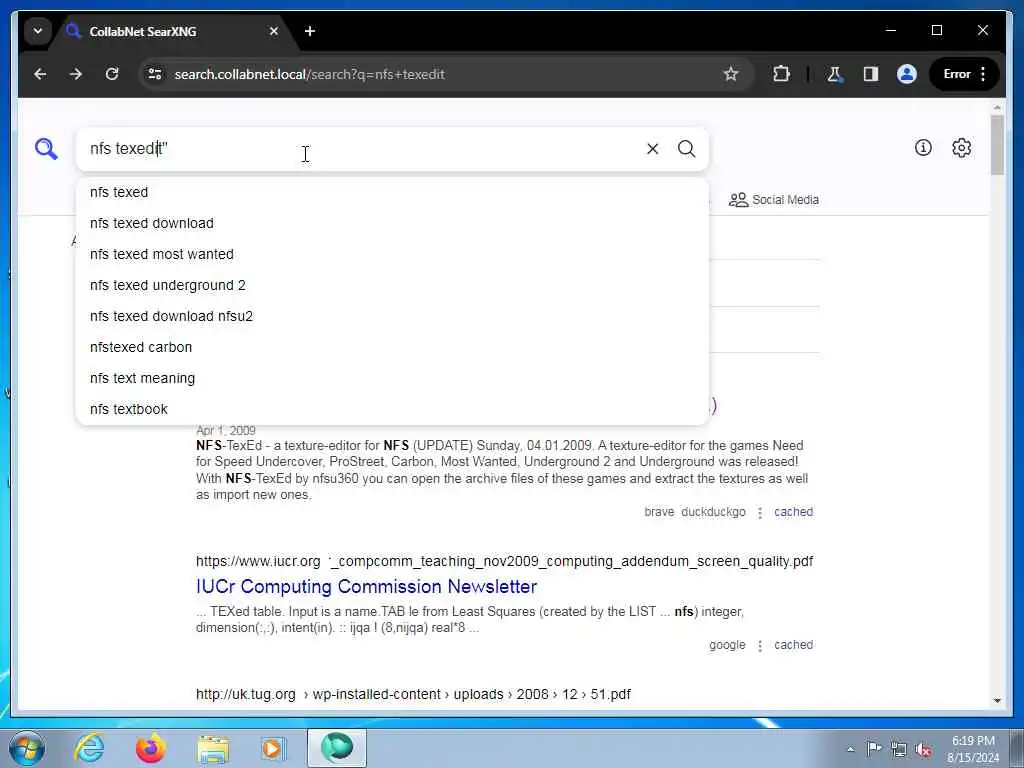Go back to the previous page
The height and width of the screenshot is (768, 1024).
point(40,74)
